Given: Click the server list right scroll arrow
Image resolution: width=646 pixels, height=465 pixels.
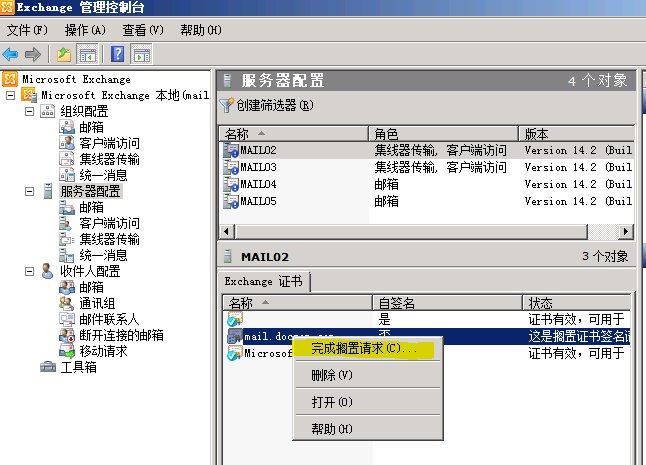Looking at the screenshot, I should (x=626, y=231).
